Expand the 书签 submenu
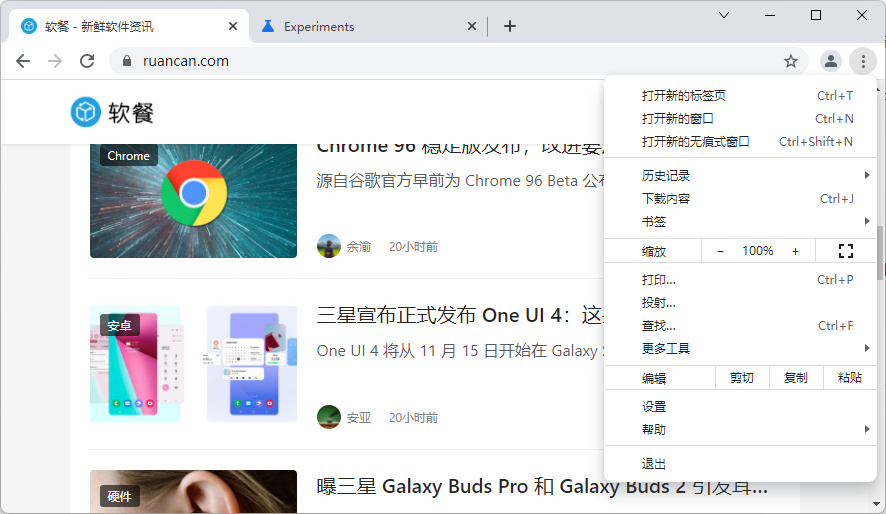This screenshot has height=514, width=886. pos(740,221)
